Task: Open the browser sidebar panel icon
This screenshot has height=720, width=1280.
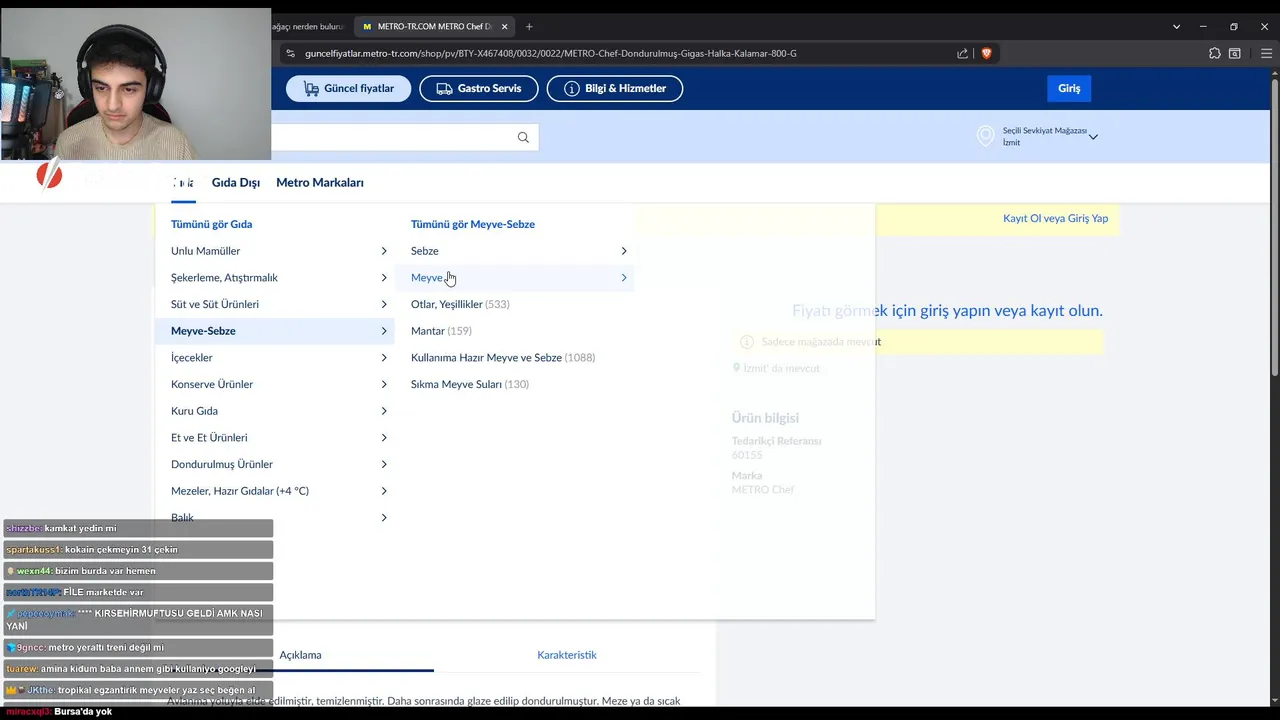Action: pos(1235,53)
